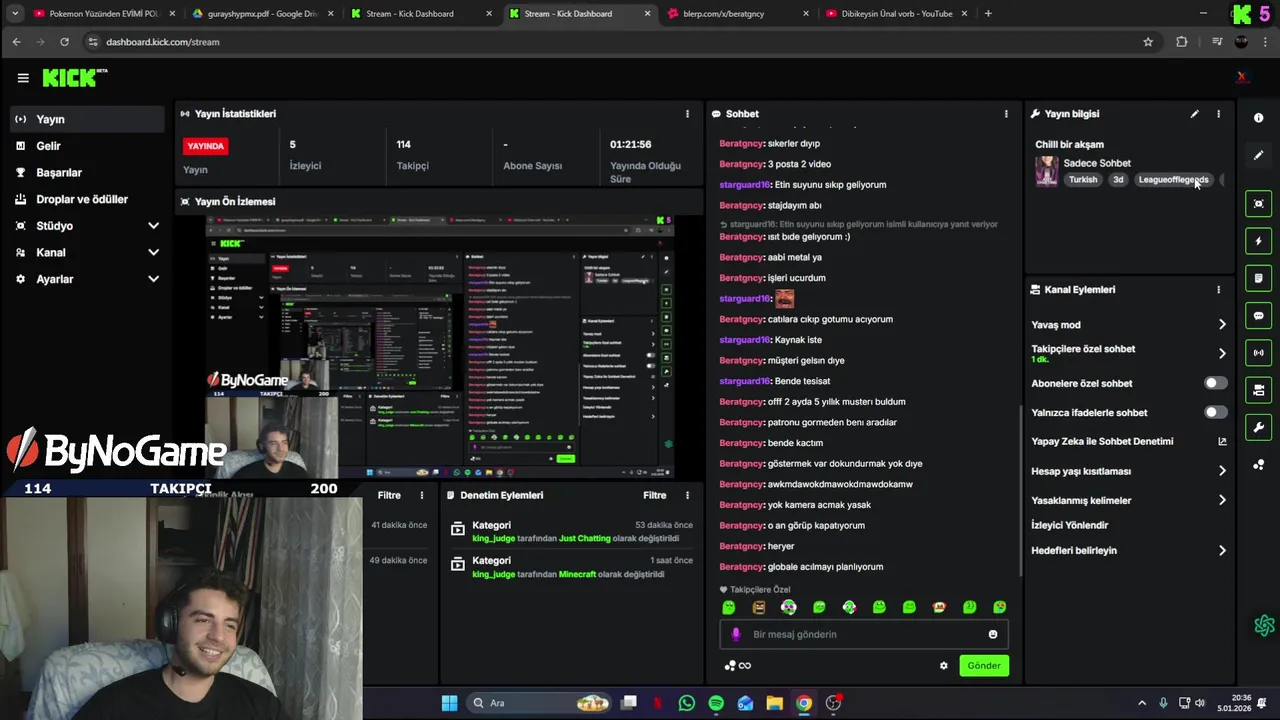Open chat settings gear icon
Viewport: 1280px width, 720px height.
pyautogui.click(x=943, y=665)
